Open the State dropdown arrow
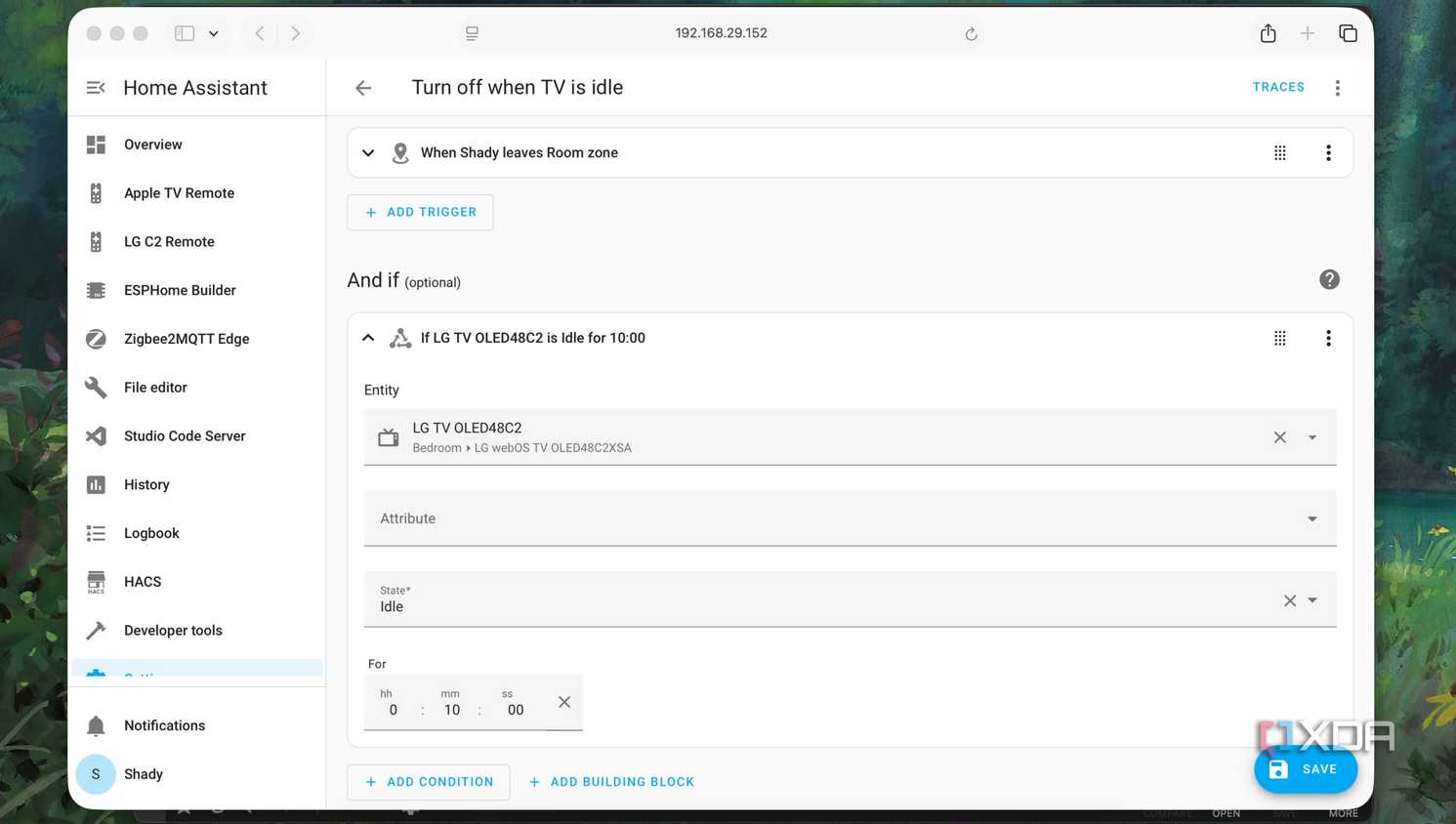The image size is (1456, 824). 1312,600
